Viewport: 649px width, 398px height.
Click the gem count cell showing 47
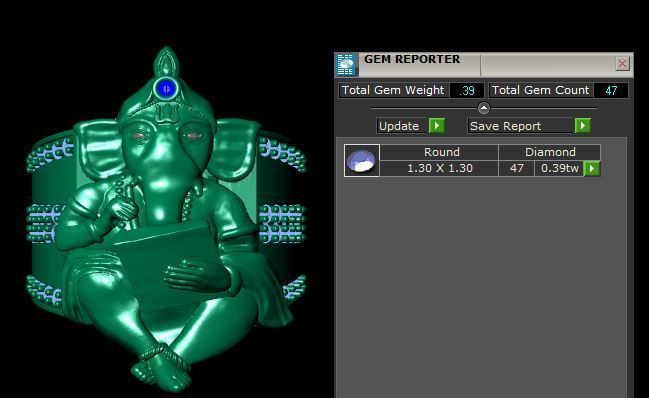[x=517, y=168]
